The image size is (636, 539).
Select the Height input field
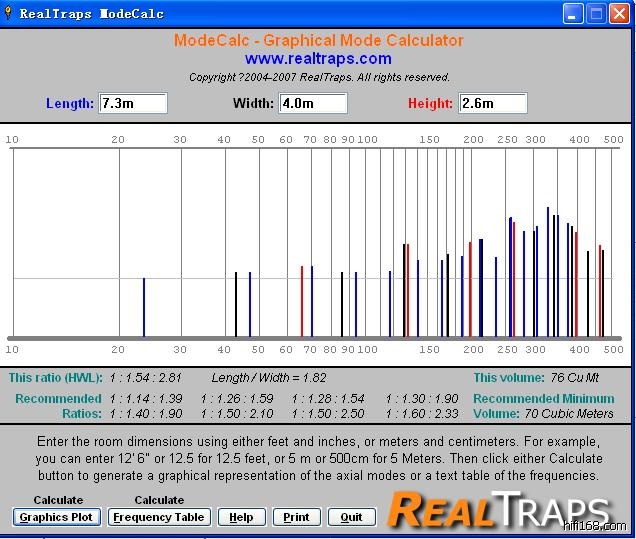tap(492, 103)
